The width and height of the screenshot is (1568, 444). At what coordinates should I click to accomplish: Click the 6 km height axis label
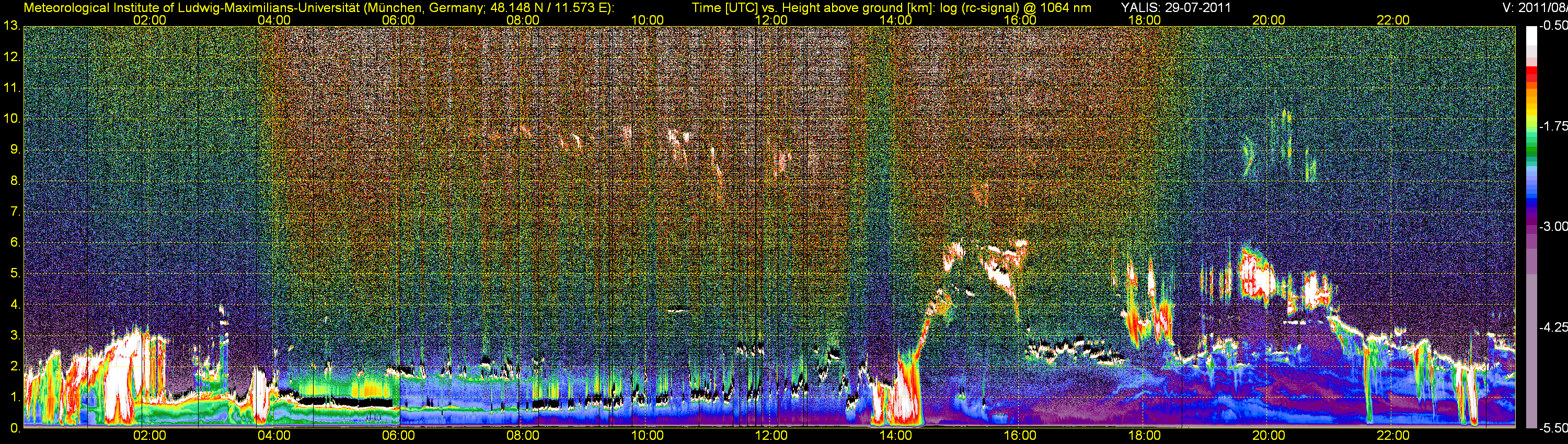pos(15,243)
